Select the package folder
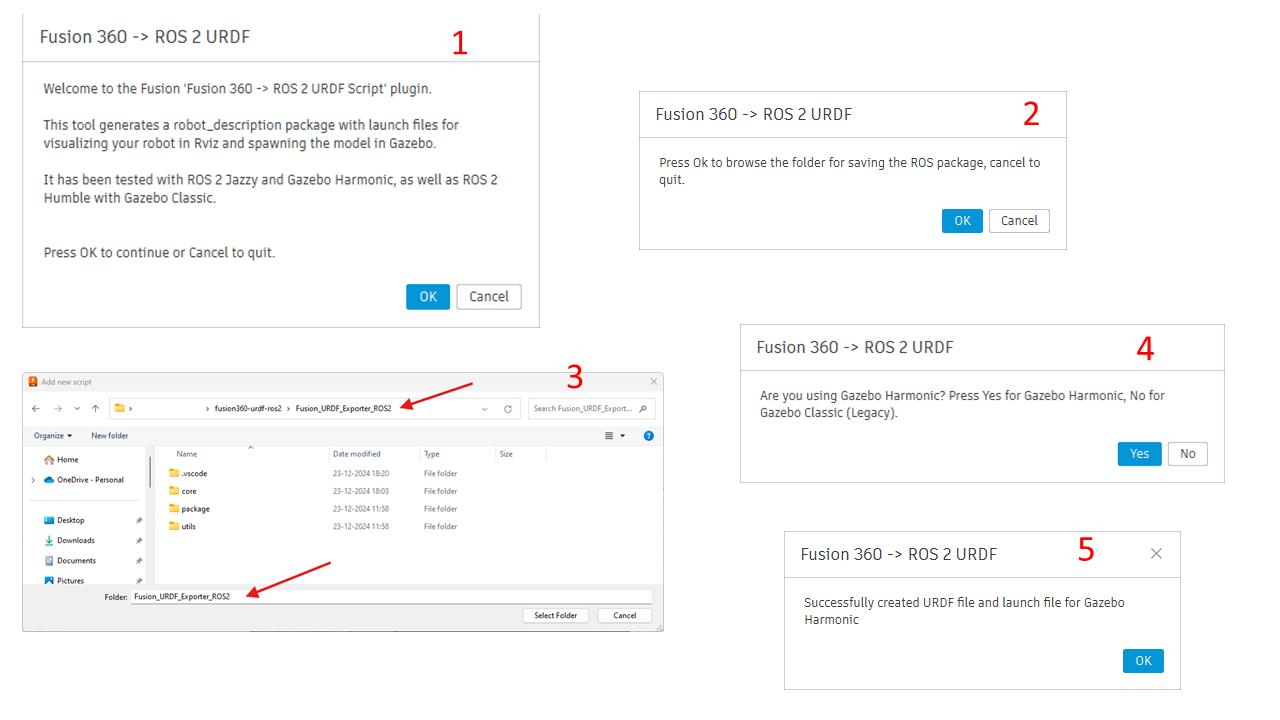1280x720 pixels. point(195,509)
